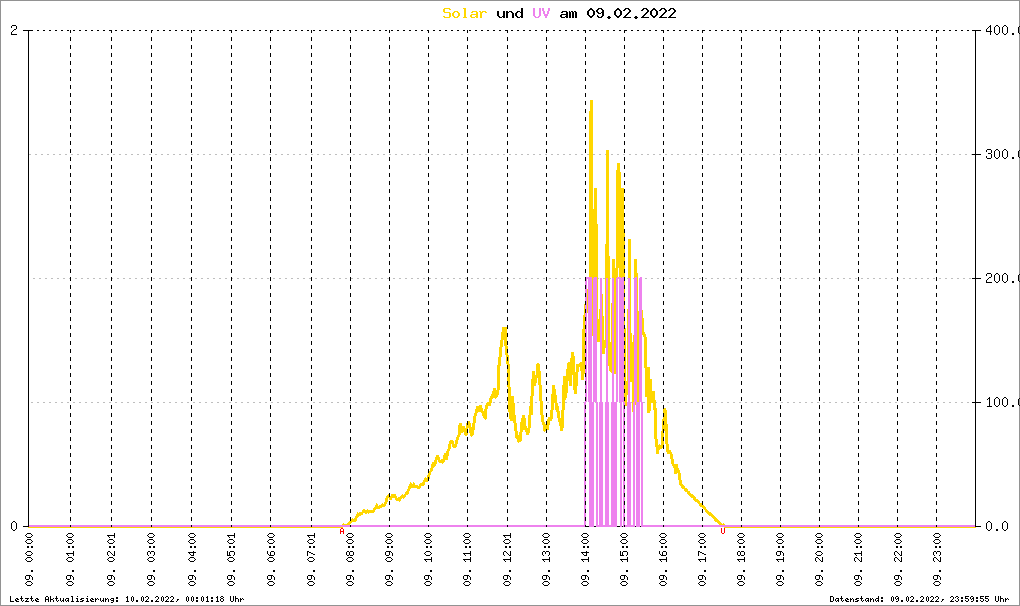Click the time label "09. 02:01"

click(111, 560)
